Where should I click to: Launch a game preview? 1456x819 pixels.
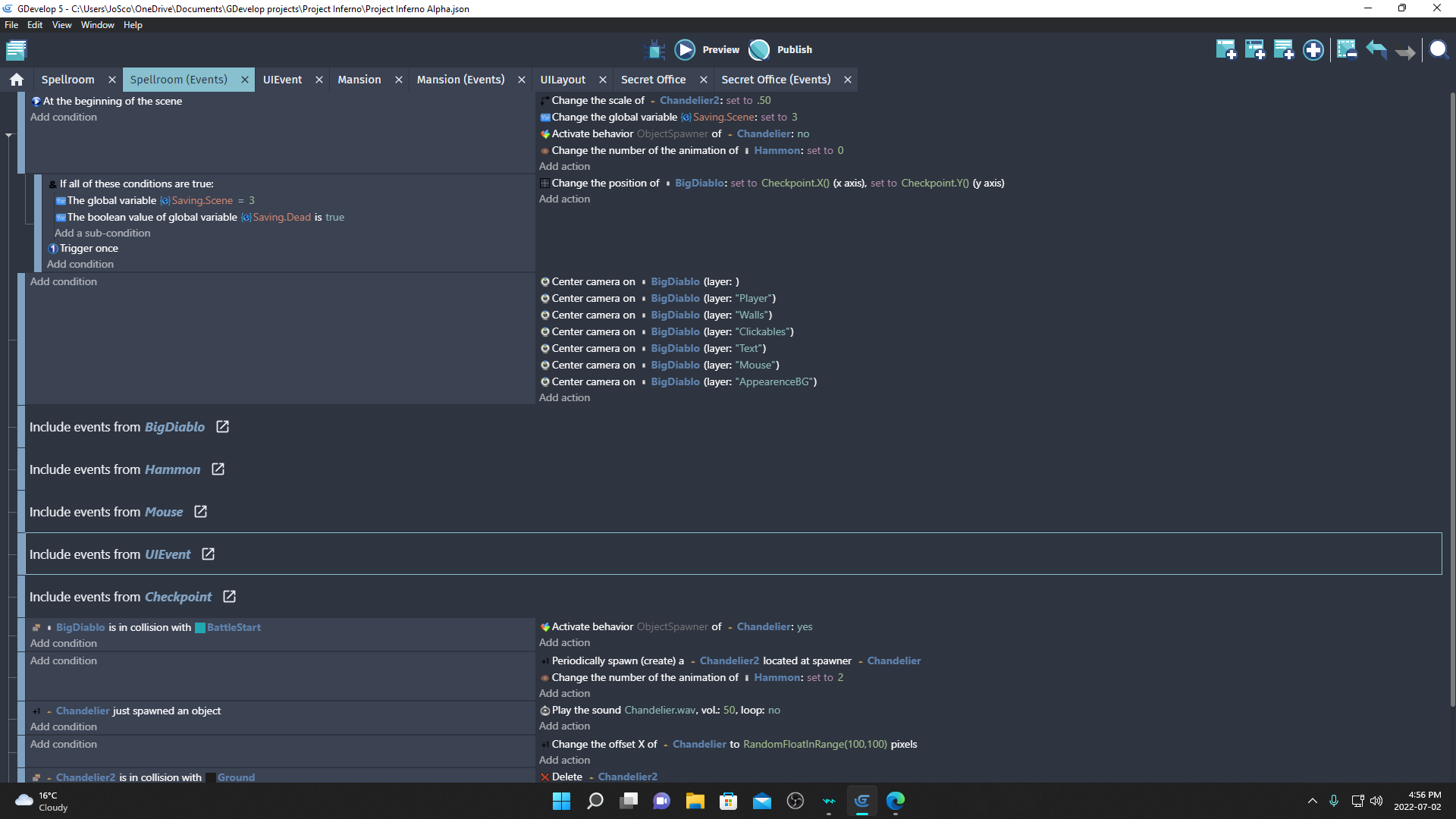click(x=706, y=49)
